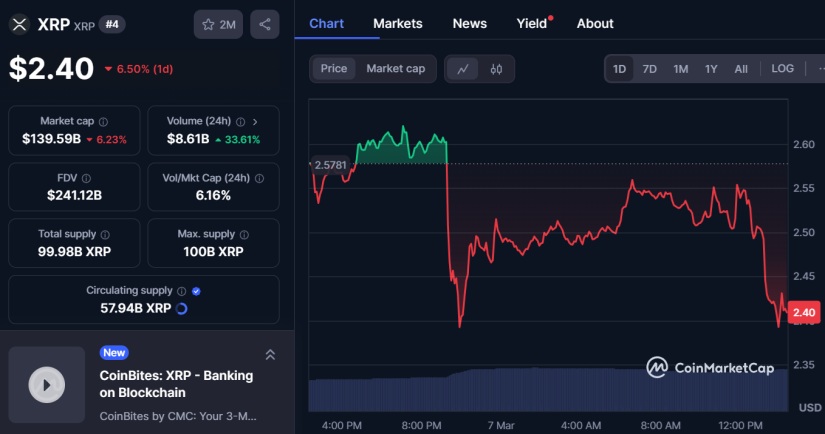Show Circulating supply info icon

point(182,291)
